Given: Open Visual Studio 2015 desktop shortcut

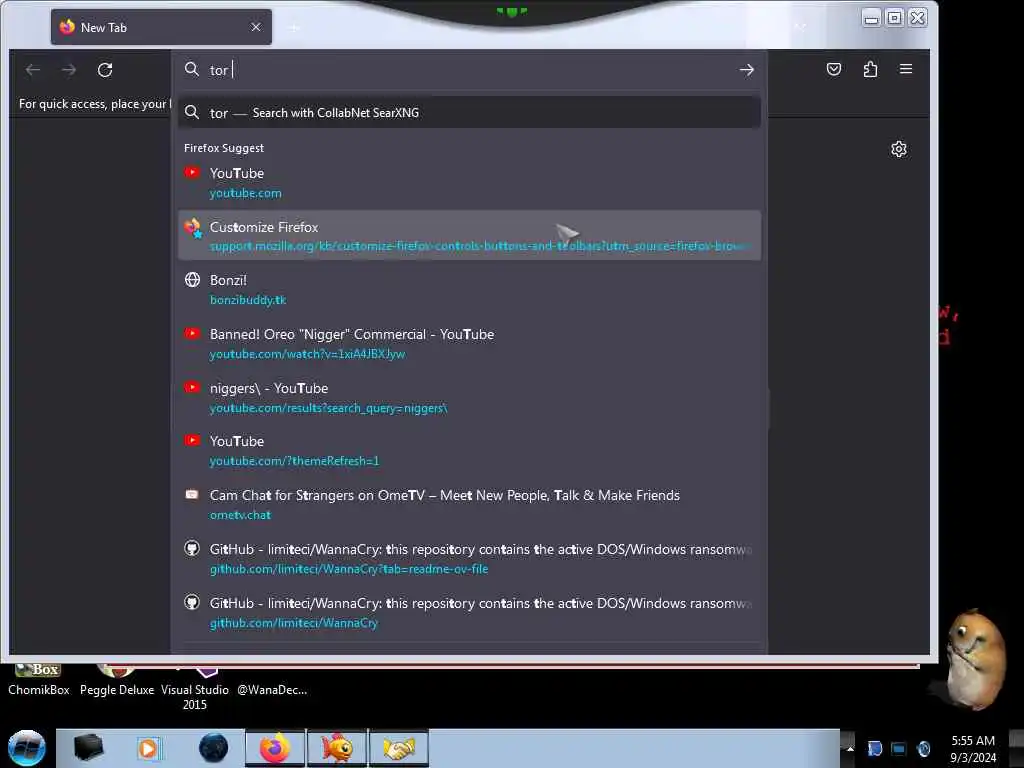Looking at the screenshot, I should (x=195, y=687).
